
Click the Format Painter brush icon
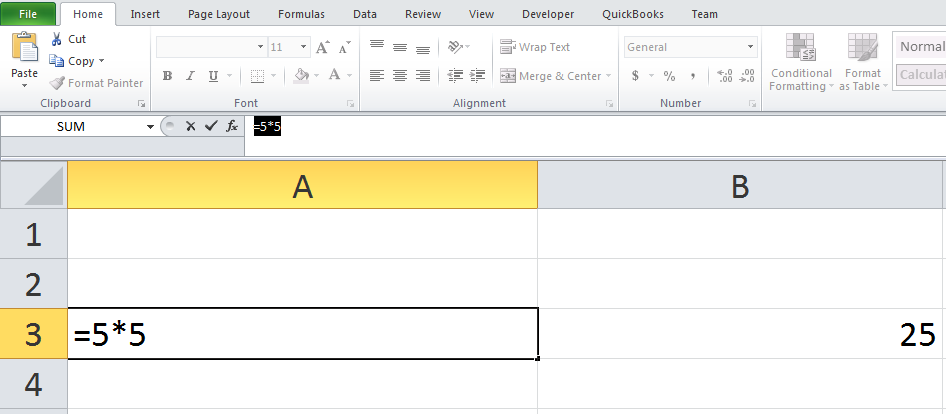tap(57, 83)
